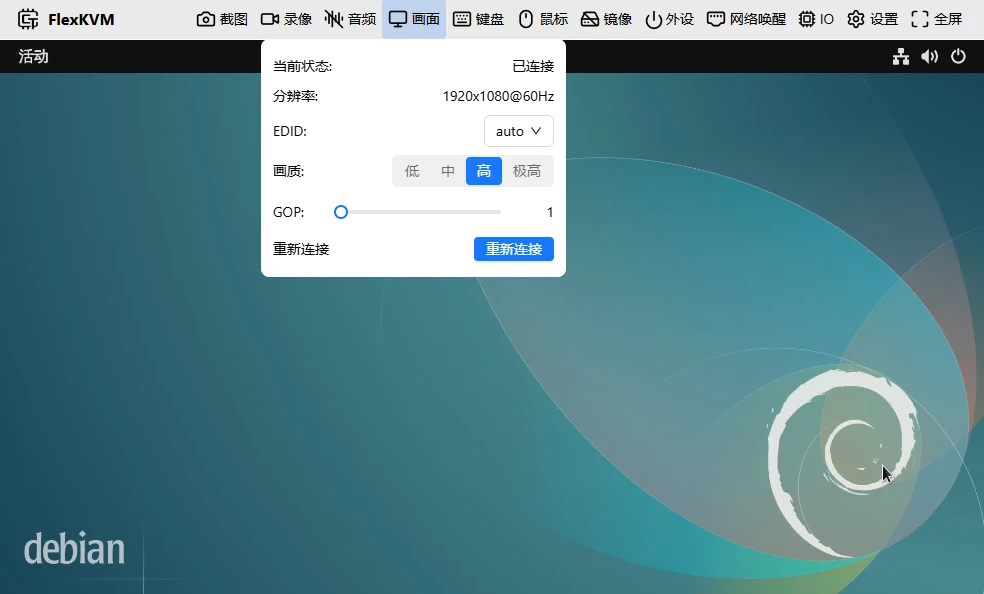The image size is (984, 594).
Task: Set picture quality to 高
Action: pos(484,171)
